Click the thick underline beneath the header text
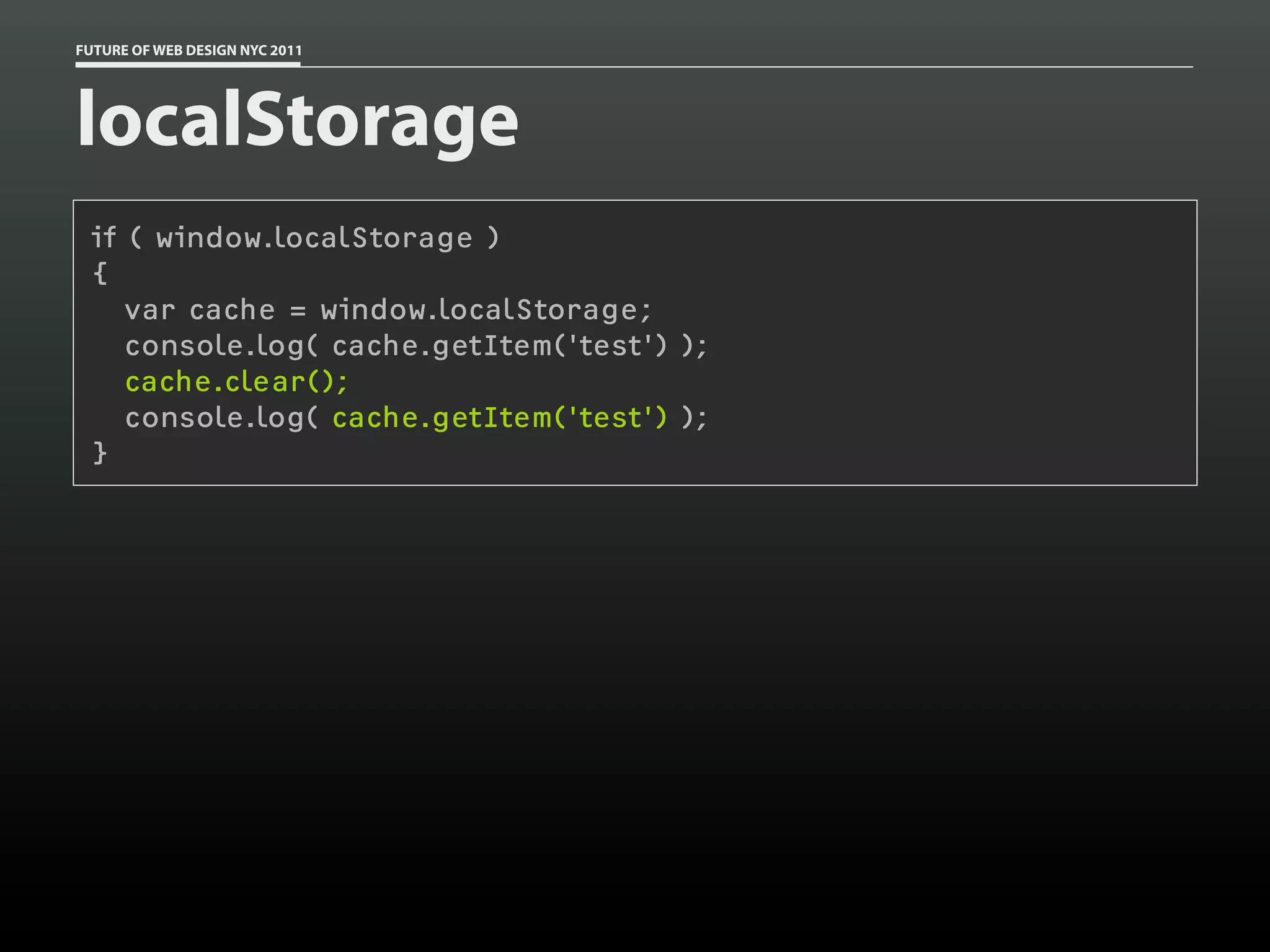This screenshot has width=1270, height=952. click(188, 64)
